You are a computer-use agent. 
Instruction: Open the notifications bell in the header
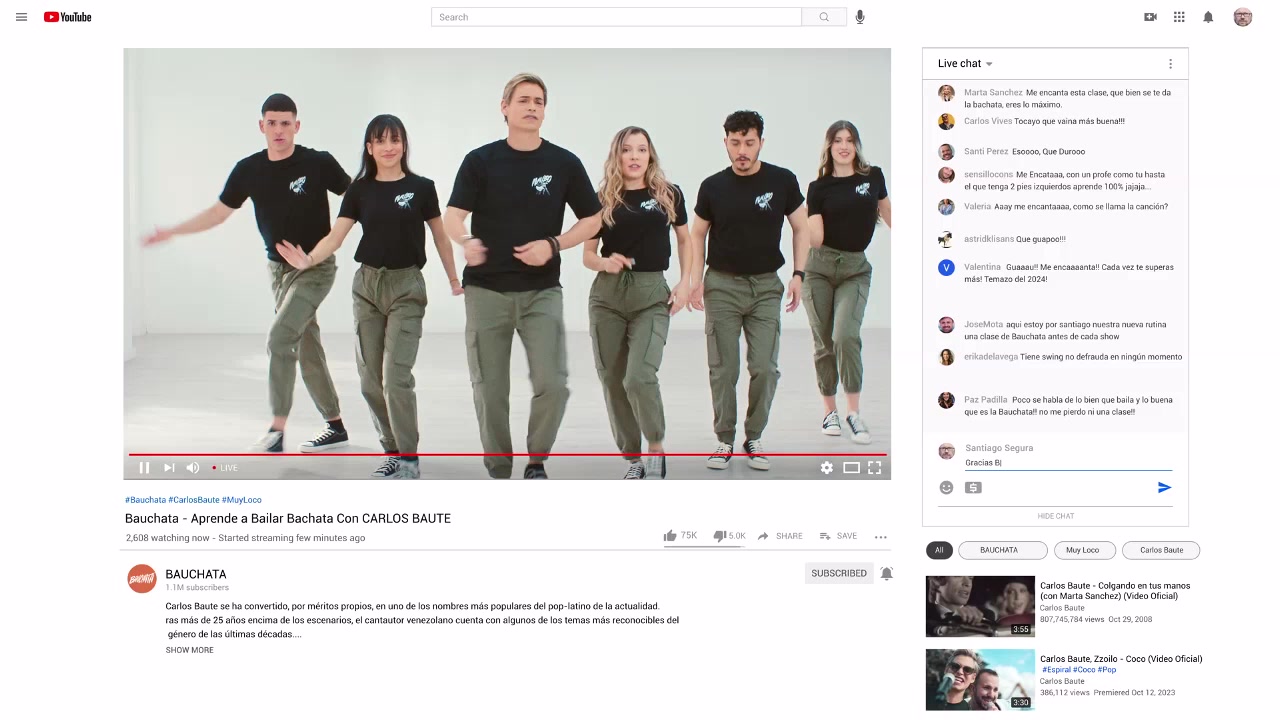point(1208,17)
